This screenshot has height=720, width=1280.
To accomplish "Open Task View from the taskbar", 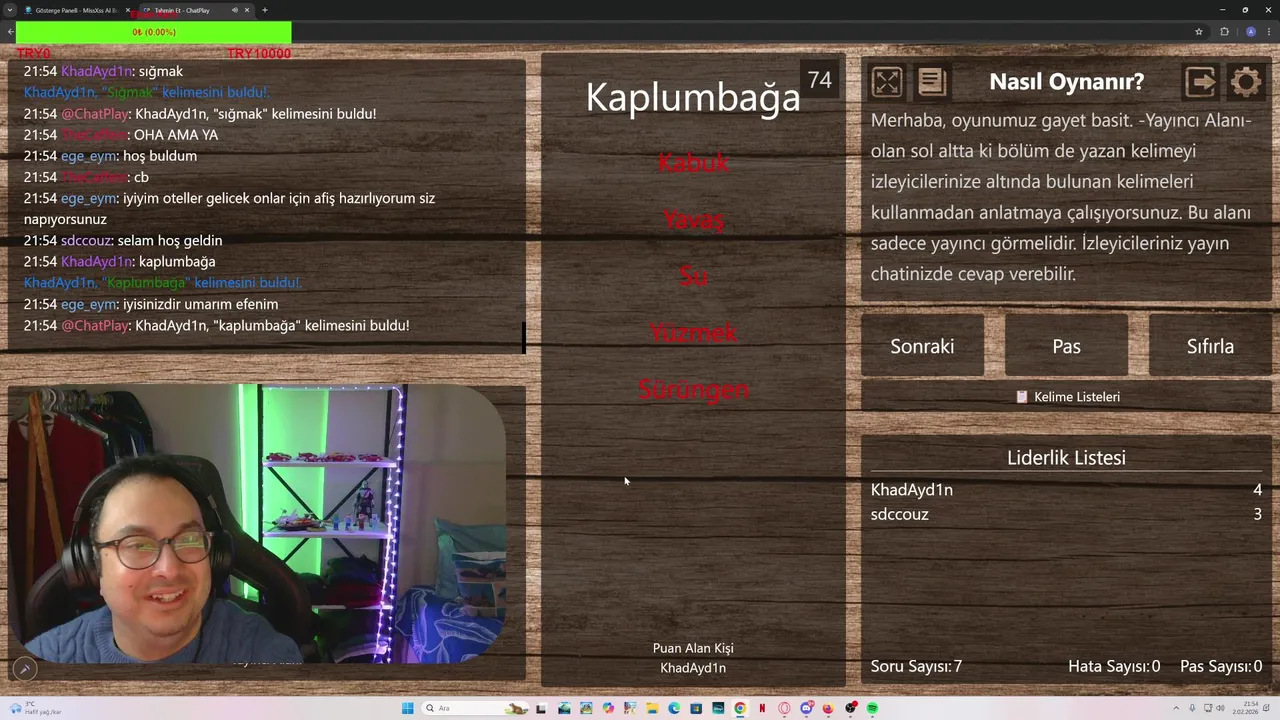I will (541, 708).
